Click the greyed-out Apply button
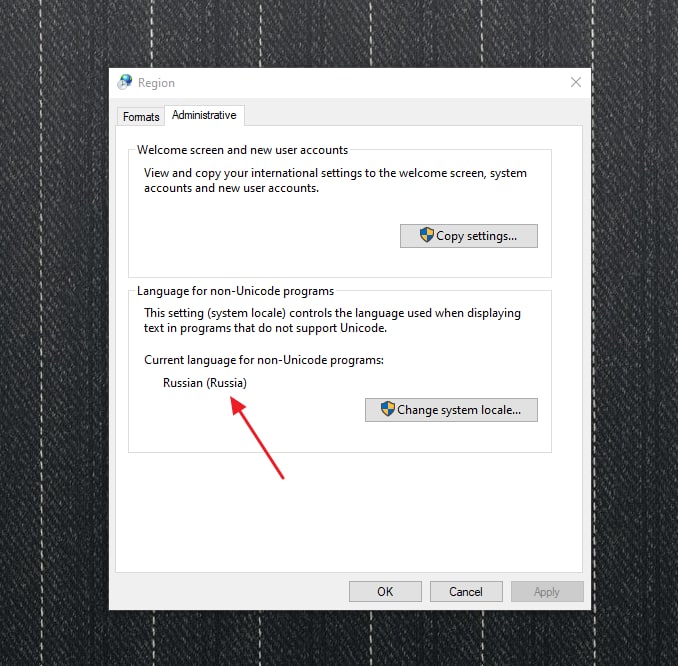Screen dimensions: 678x666 pyautogui.click(x=547, y=591)
